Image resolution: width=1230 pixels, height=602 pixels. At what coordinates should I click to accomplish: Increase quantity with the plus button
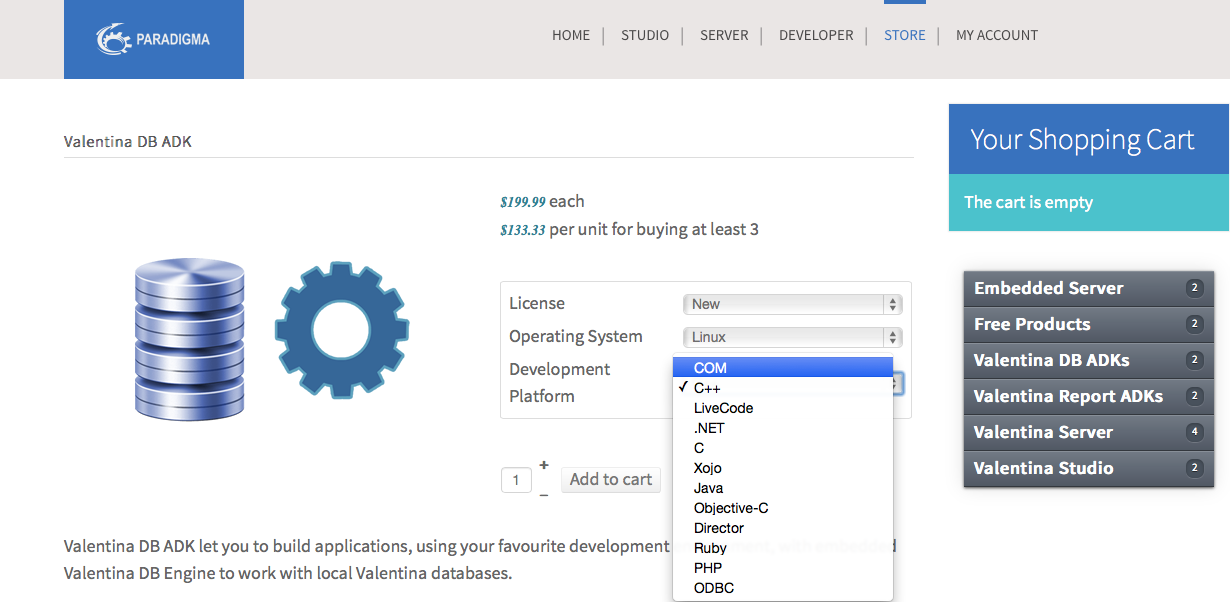pos(544,465)
